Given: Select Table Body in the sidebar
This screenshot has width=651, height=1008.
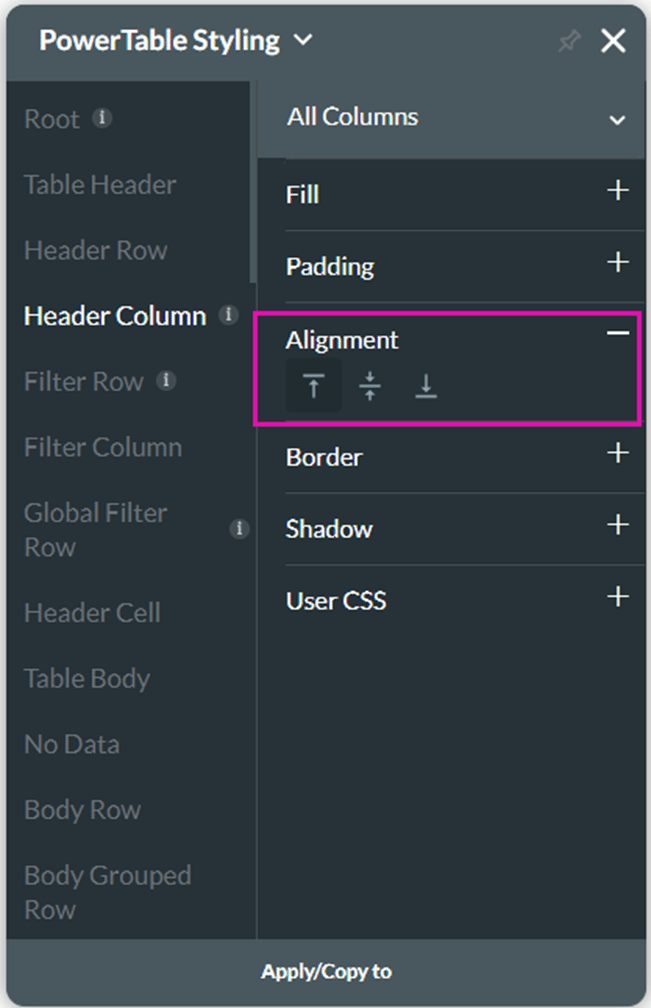Looking at the screenshot, I should 87,678.
